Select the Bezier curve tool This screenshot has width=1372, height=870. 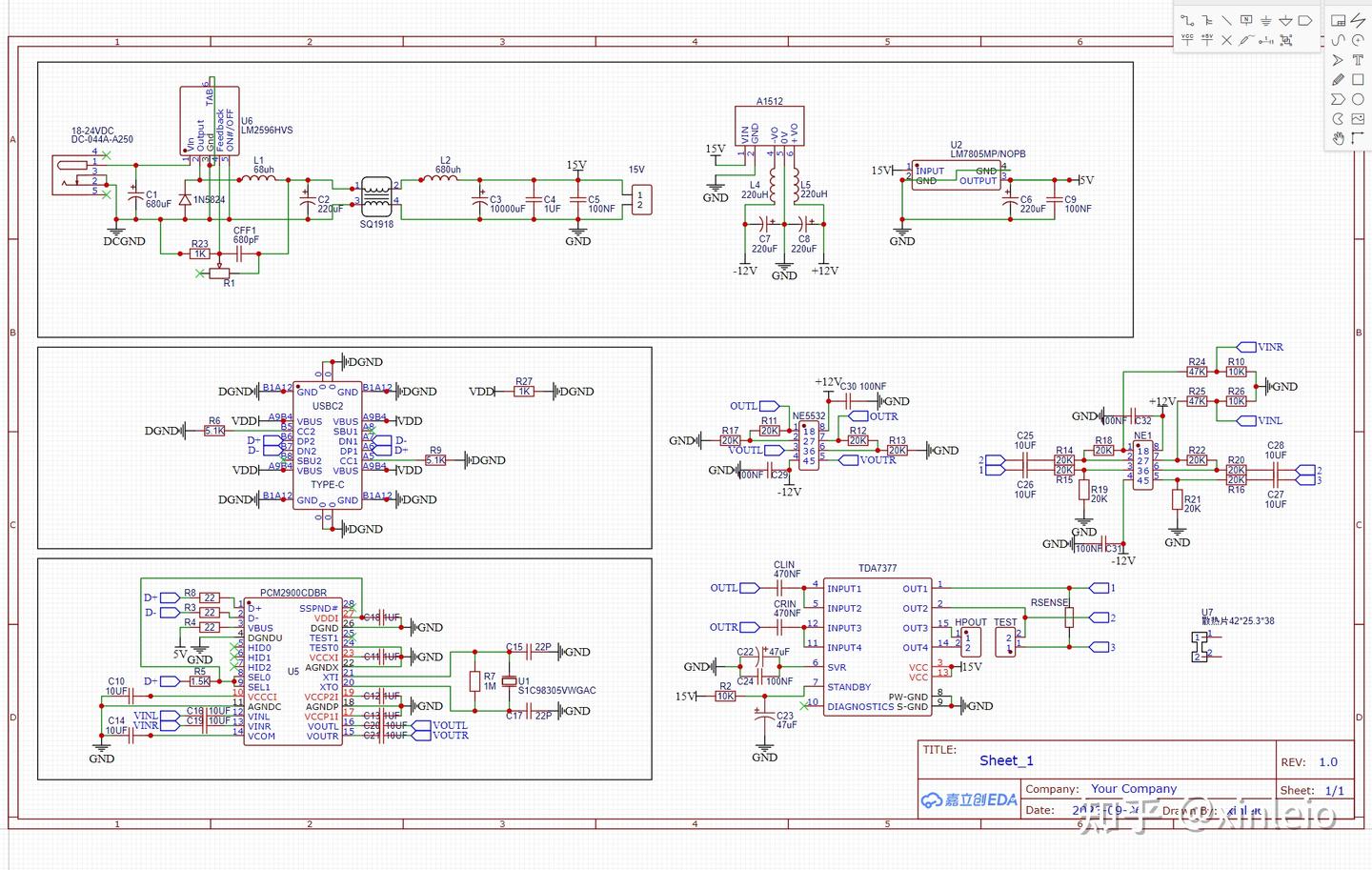1338,40
